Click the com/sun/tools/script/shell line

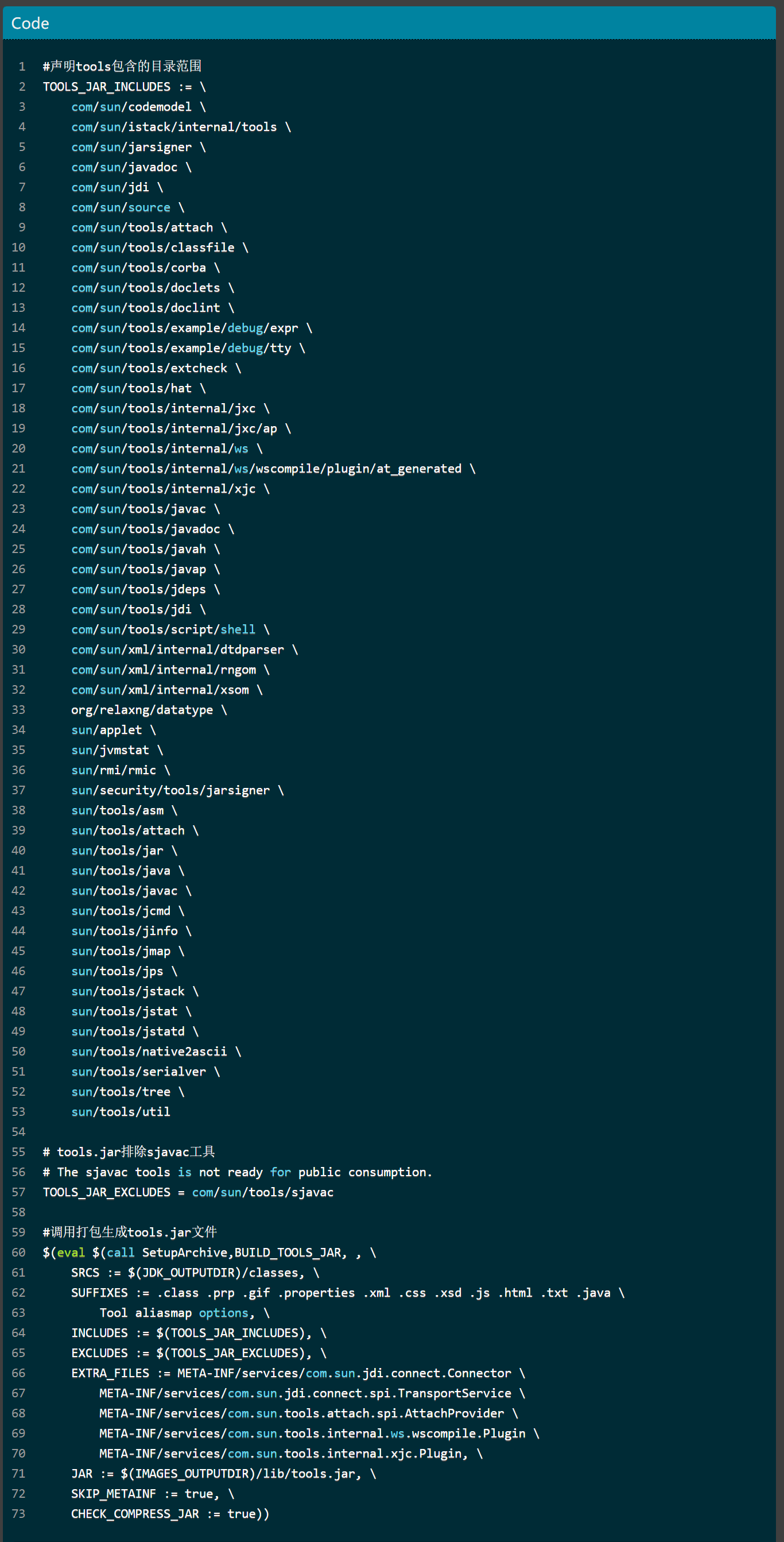coord(170,630)
